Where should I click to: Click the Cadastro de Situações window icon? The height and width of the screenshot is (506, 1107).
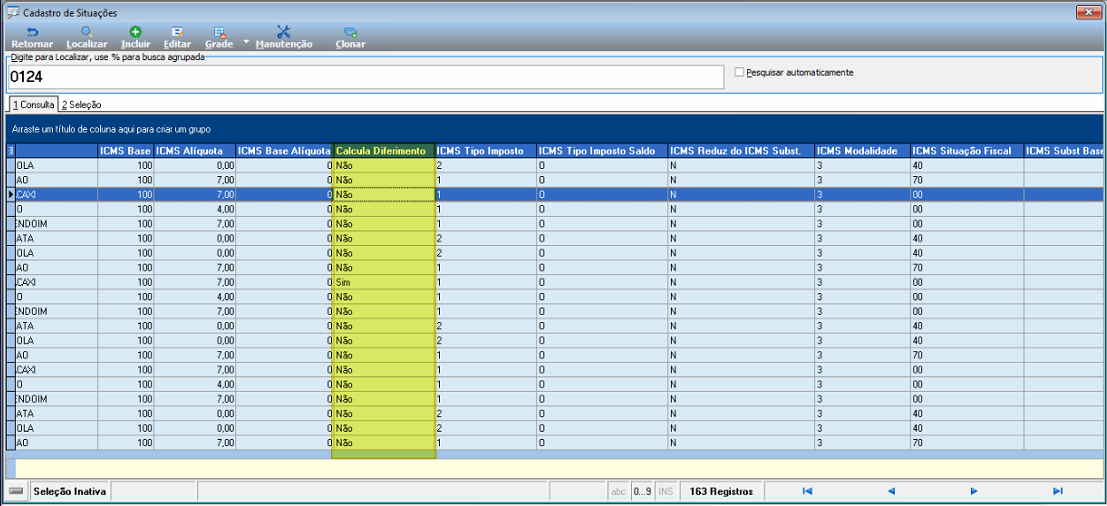point(12,12)
